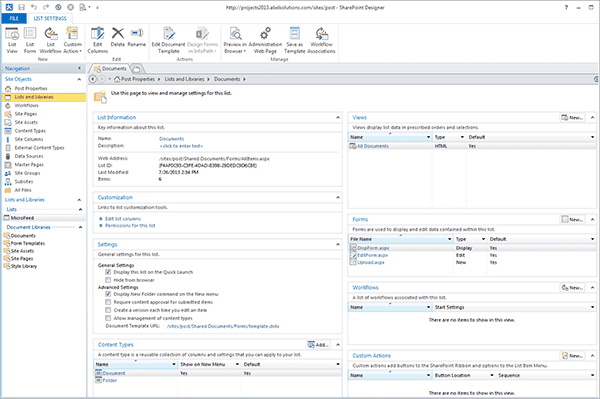
Task: Open the Style Library document library
Action: [24, 266]
